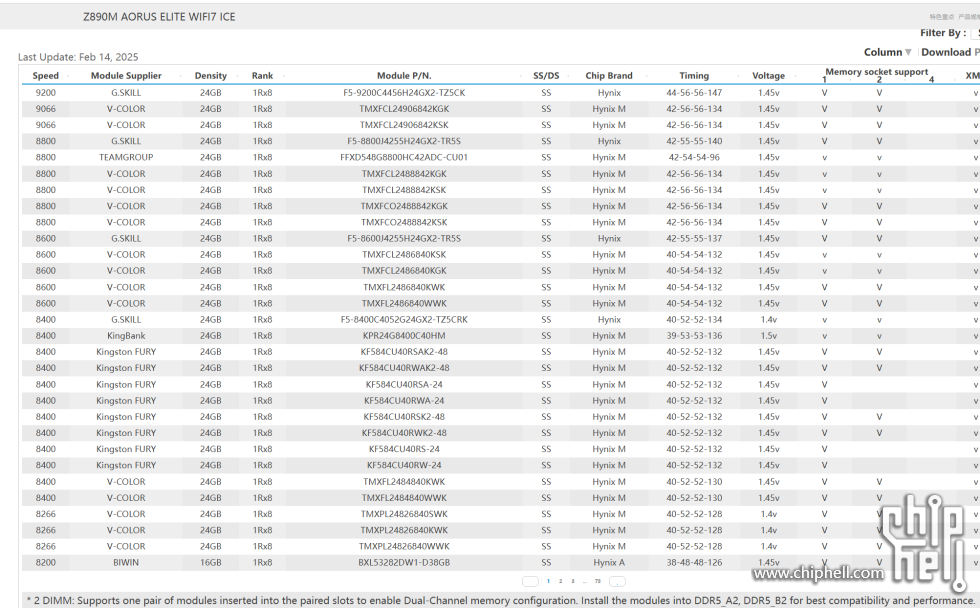Screen dimensions: 980x608
Task: Select part number F5-8400C4052G24GX2-TZ5CRK
Action: point(404,319)
